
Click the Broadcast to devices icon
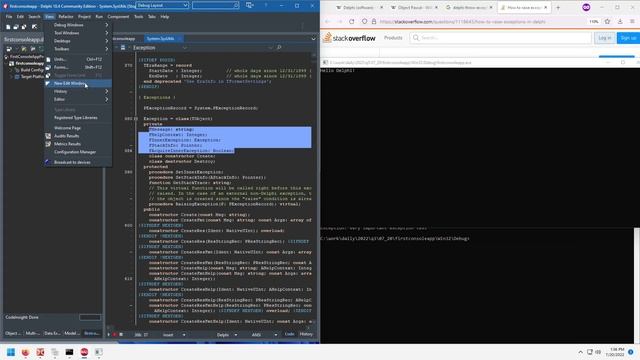(48, 162)
